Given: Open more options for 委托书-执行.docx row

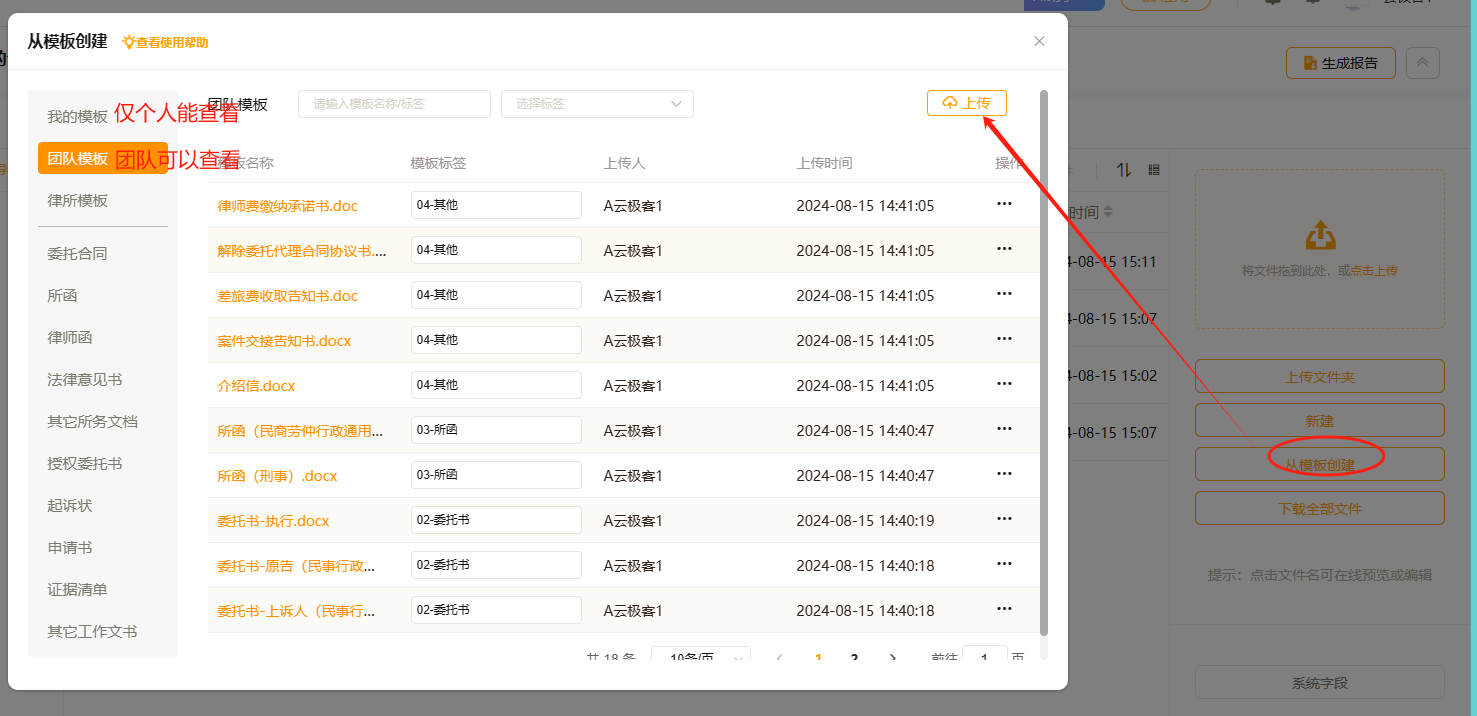Looking at the screenshot, I should tap(1004, 519).
